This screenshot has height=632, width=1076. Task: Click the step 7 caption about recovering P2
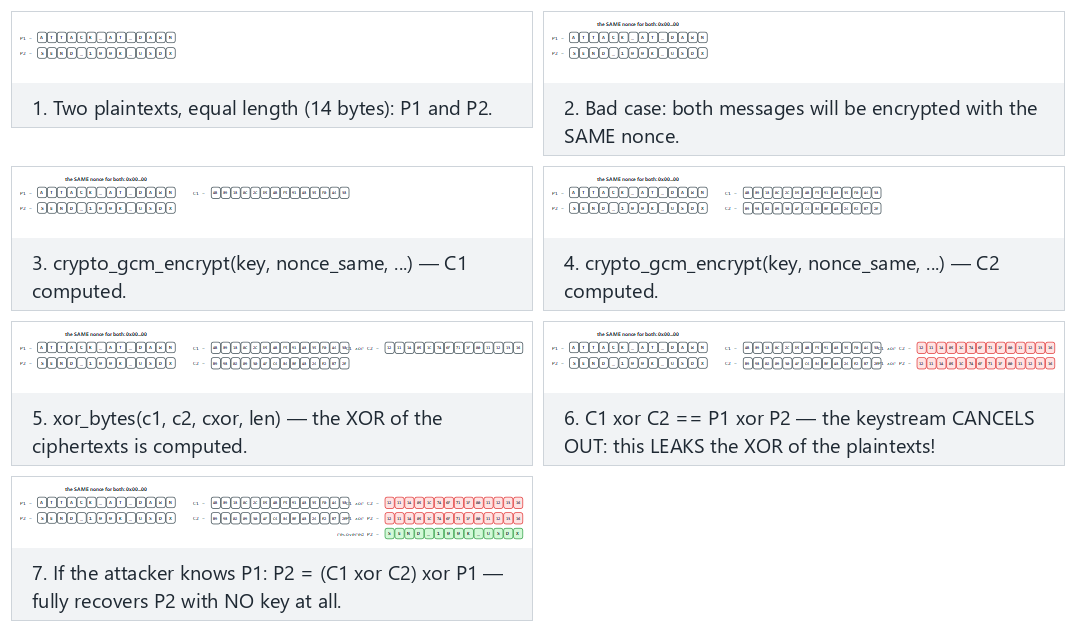click(x=268, y=587)
